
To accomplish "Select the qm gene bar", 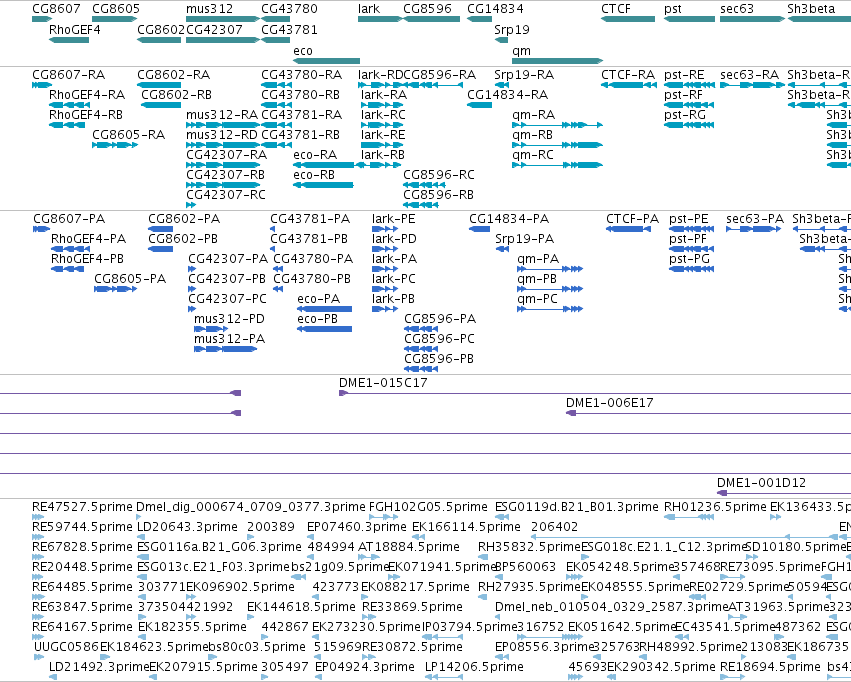I will point(557,61).
